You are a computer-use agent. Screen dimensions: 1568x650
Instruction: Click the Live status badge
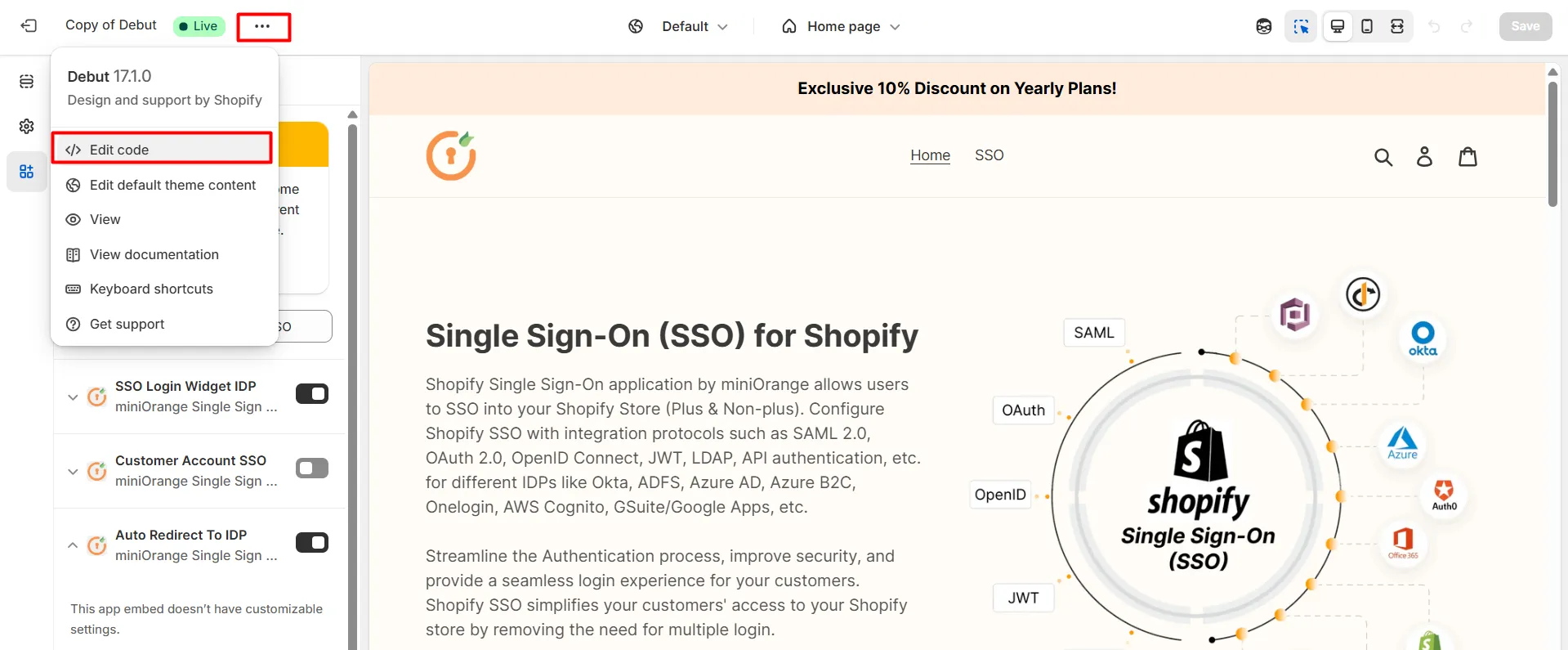199,26
